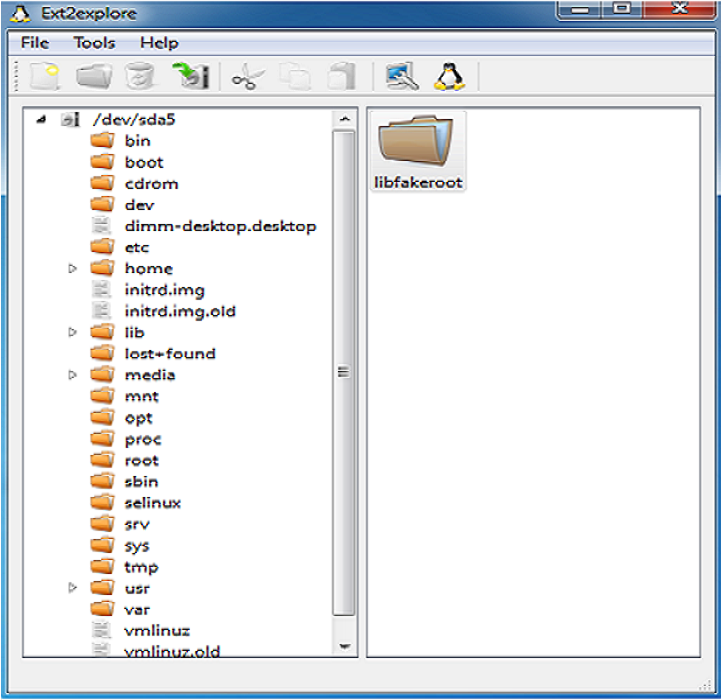Select the etc folder in tree

(x=137, y=247)
